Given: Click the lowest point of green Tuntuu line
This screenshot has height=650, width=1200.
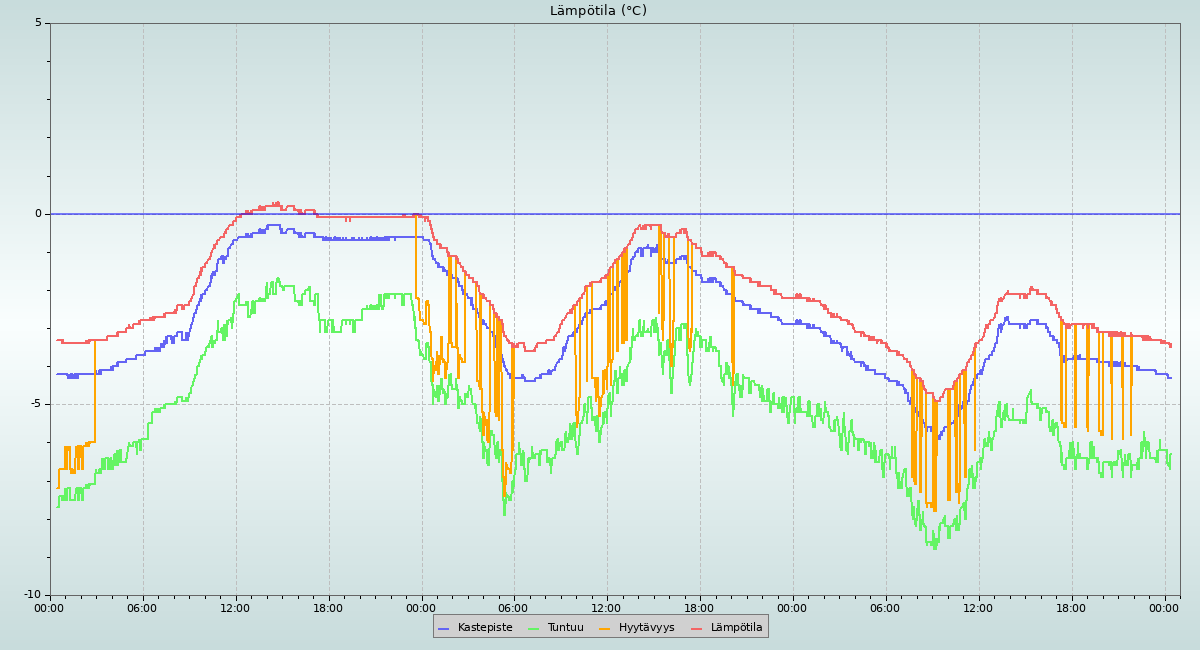Looking at the screenshot, I should [935, 548].
